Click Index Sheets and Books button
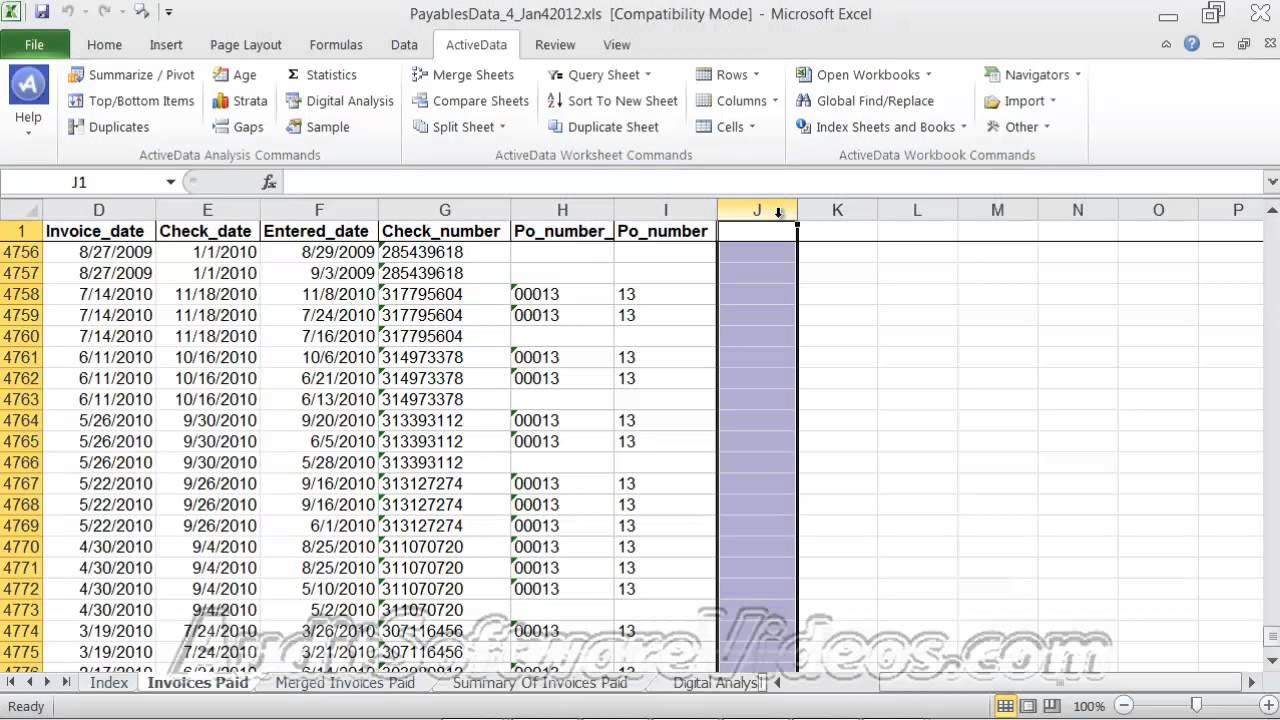The height and width of the screenshot is (720, 1280). [881, 127]
